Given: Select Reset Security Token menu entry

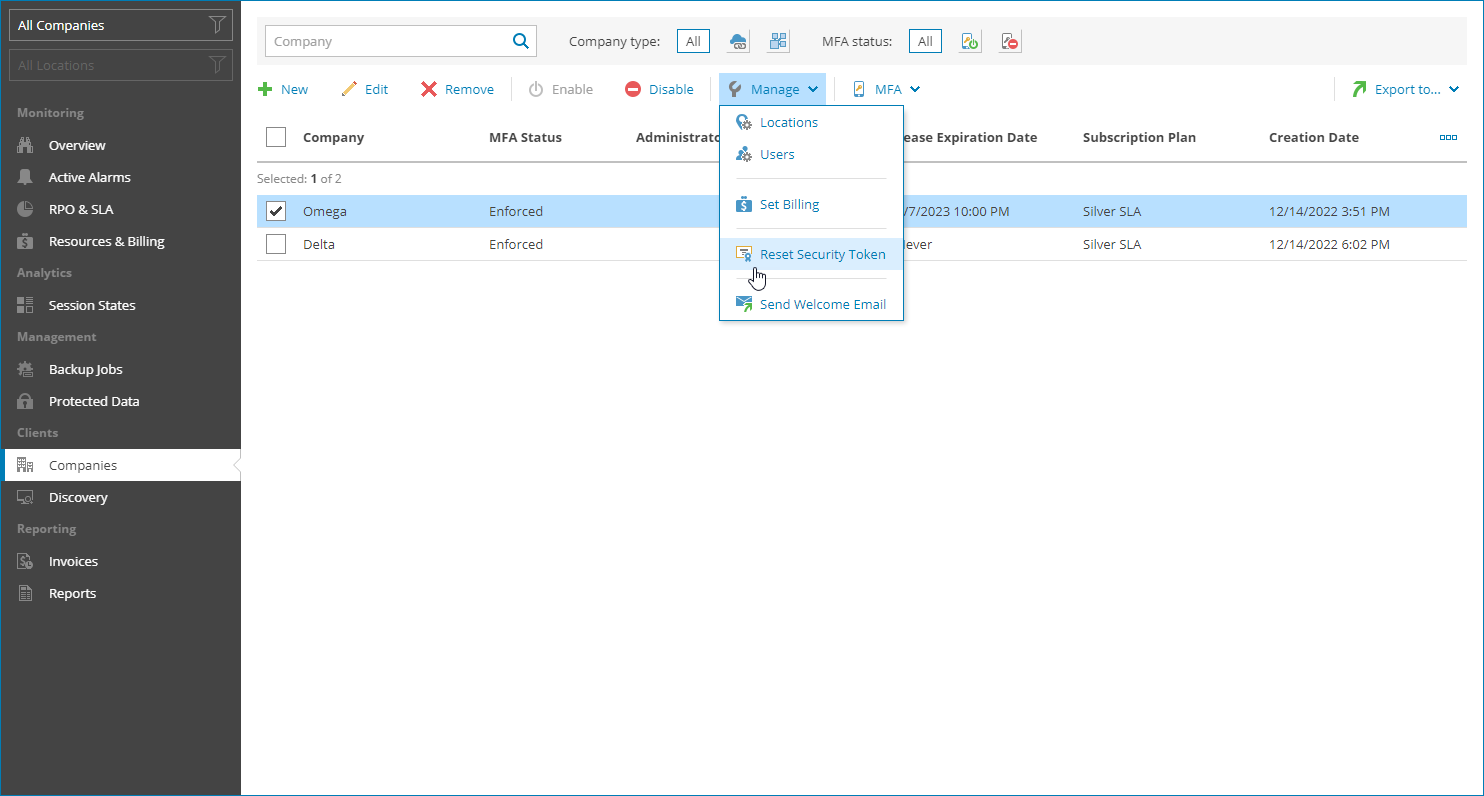Looking at the screenshot, I should pos(811,254).
